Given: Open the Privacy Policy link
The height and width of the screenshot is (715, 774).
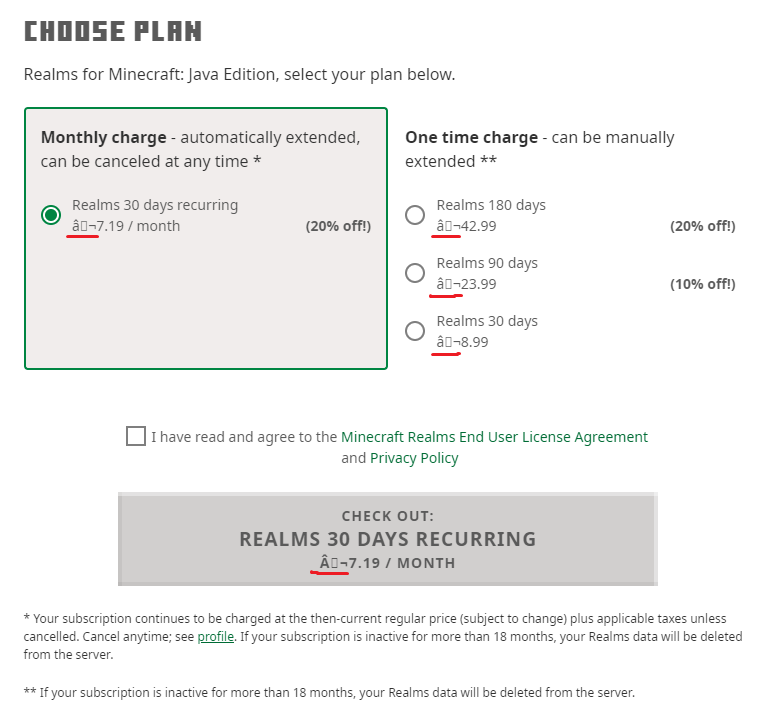Looking at the screenshot, I should coord(414,458).
